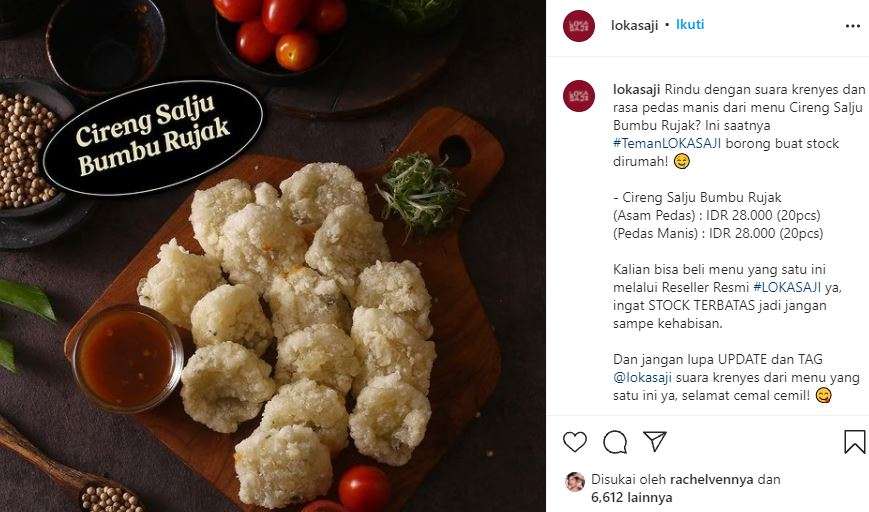Image resolution: width=869 pixels, height=512 pixels.
Task: Click the cireng food photo
Action: (x=273, y=256)
